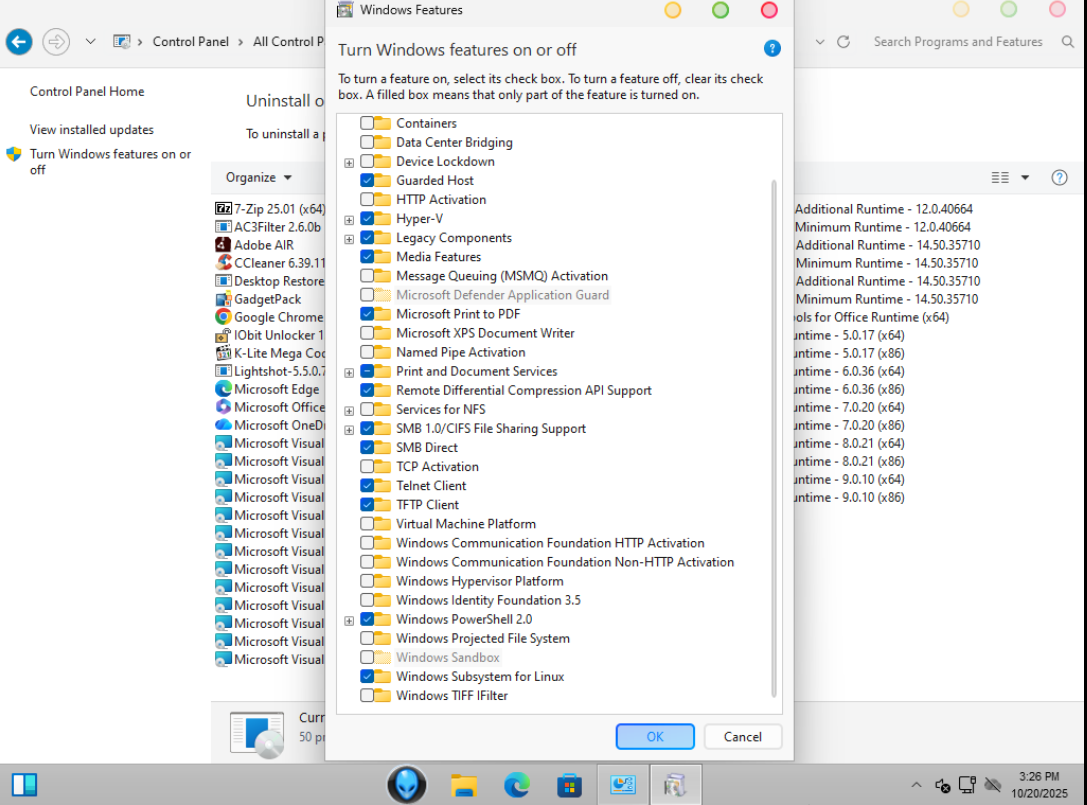Screen dimensions: 1087x805
Task: Expand SMB 1.0/CIFS File Sharing Support
Action: click(349, 430)
